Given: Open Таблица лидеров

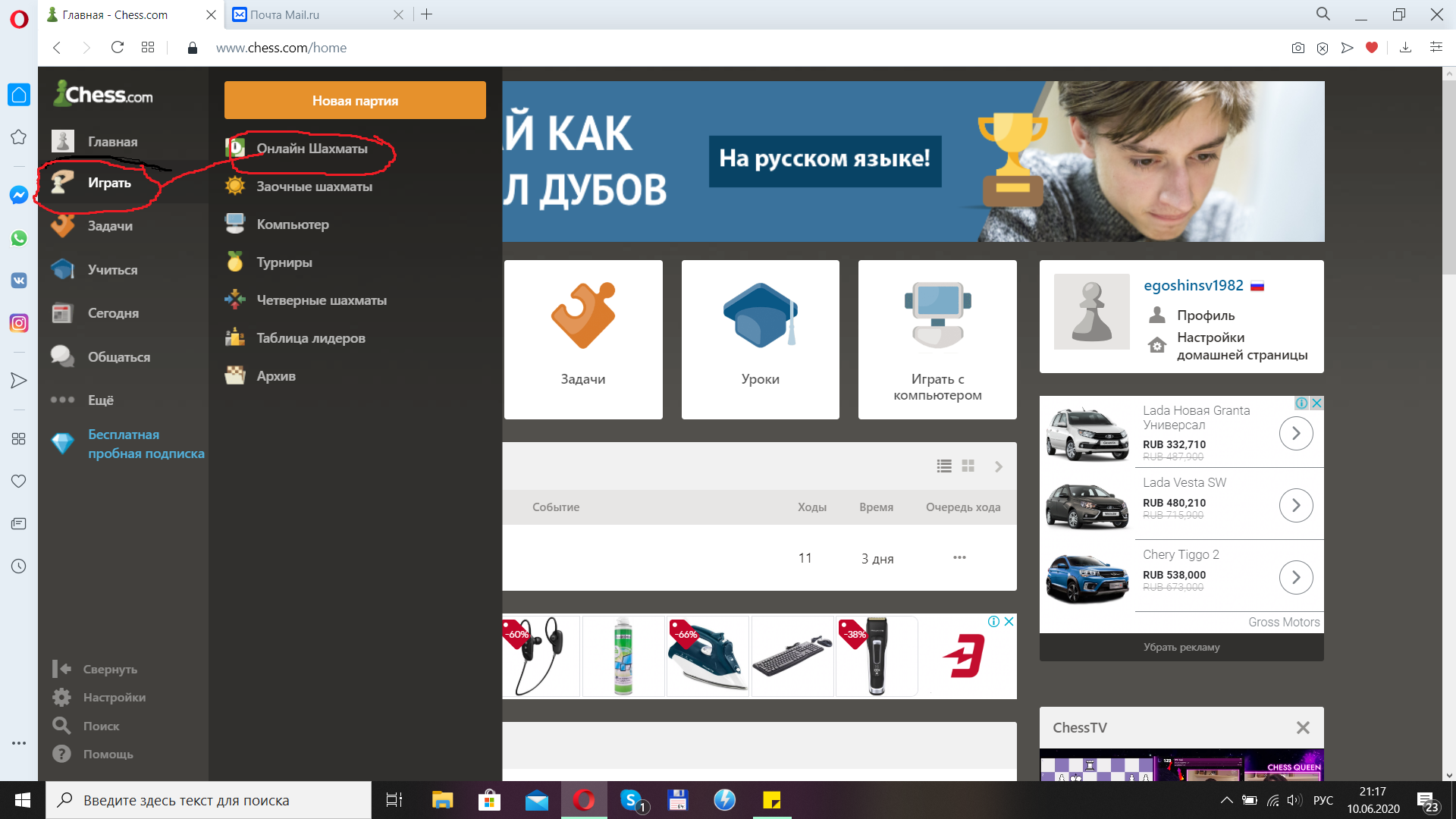Looking at the screenshot, I should [x=310, y=338].
